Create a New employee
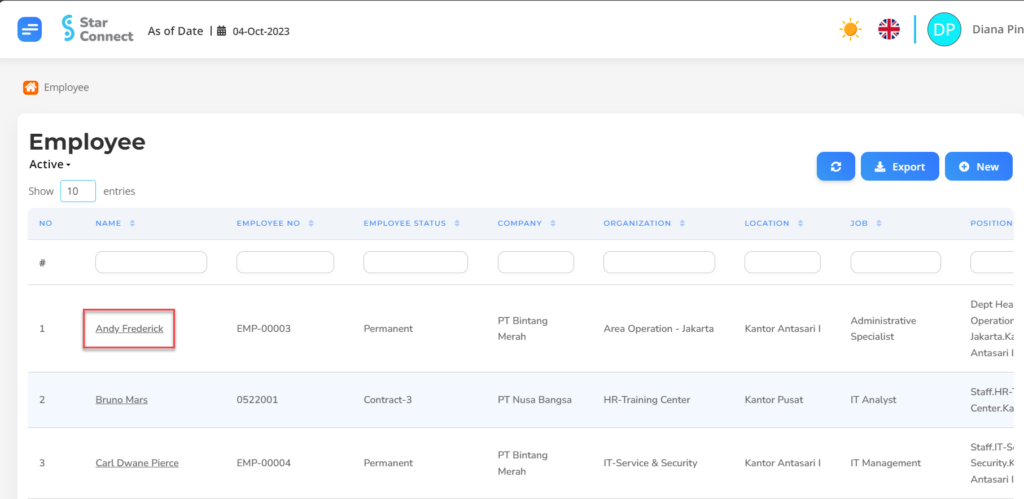The height and width of the screenshot is (499, 1024). [979, 167]
